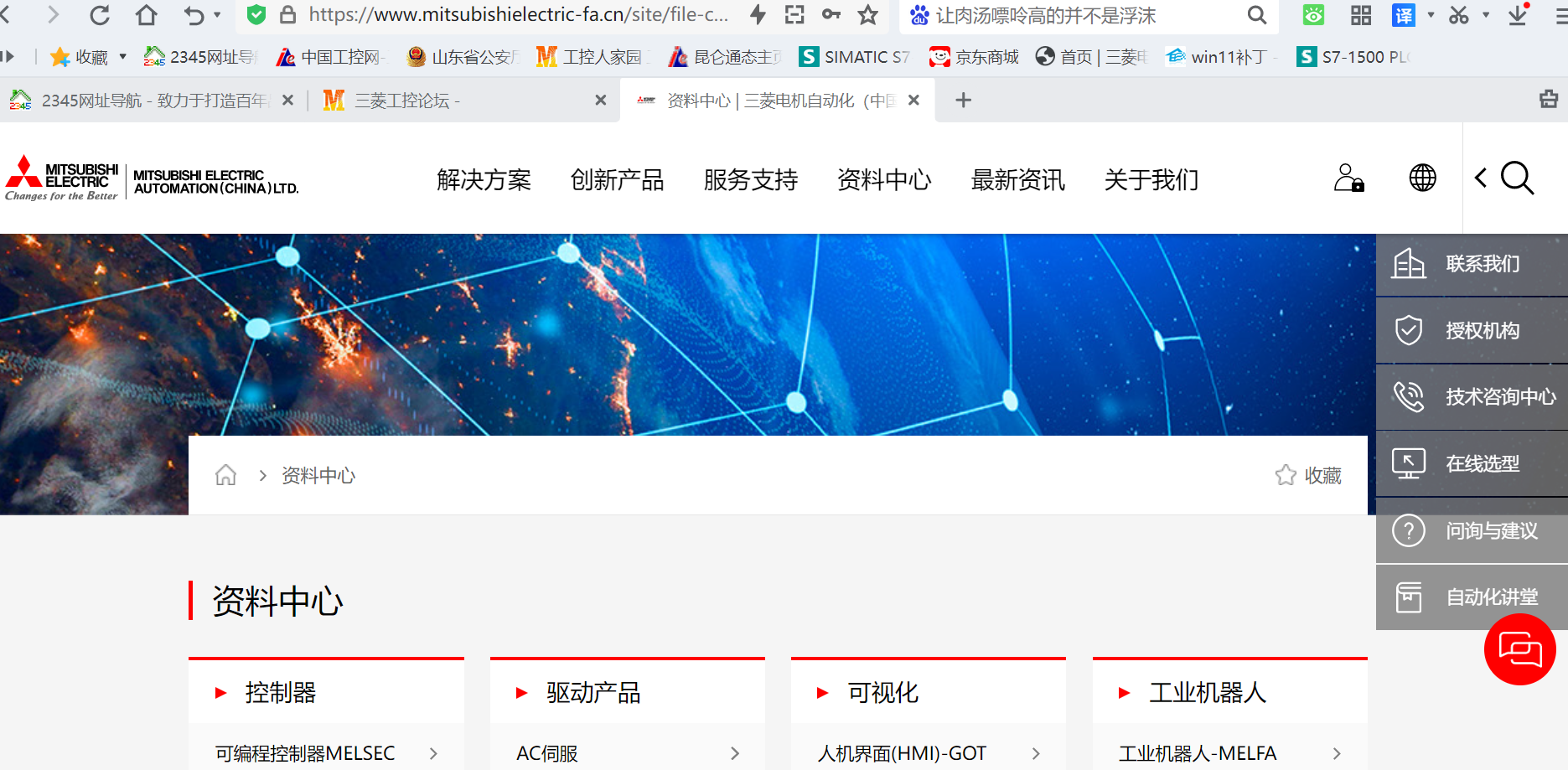Image resolution: width=1568 pixels, height=770 pixels.
Task: Click the magnifier search icon on site header
Action: coord(1517,178)
